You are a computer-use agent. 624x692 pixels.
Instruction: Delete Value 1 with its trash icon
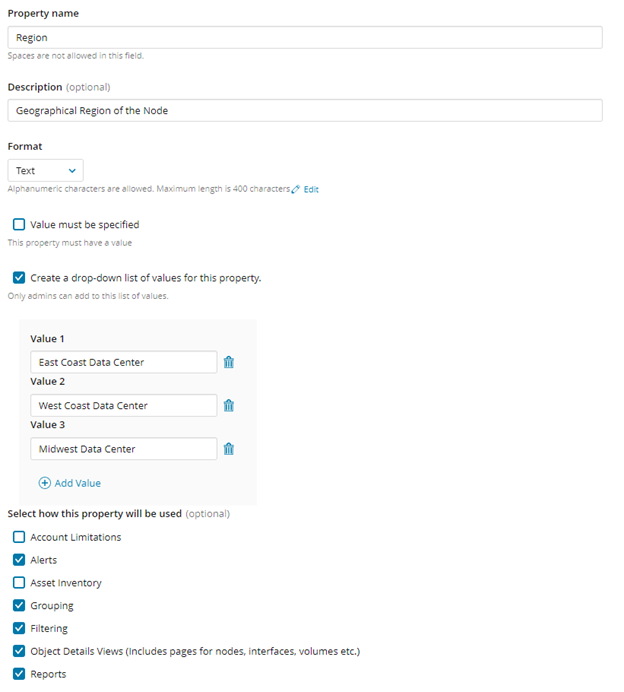(x=228, y=362)
